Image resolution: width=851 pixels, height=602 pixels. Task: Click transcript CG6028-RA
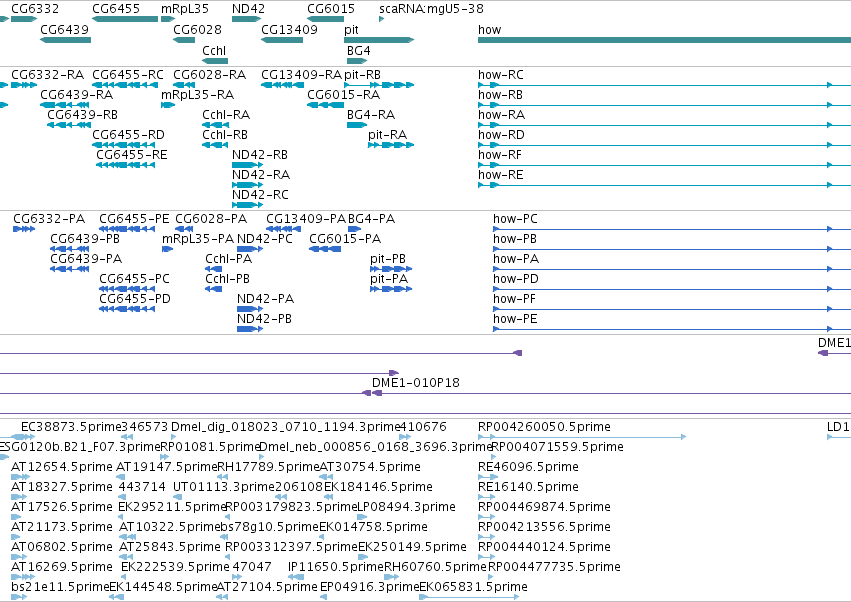(x=209, y=74)
